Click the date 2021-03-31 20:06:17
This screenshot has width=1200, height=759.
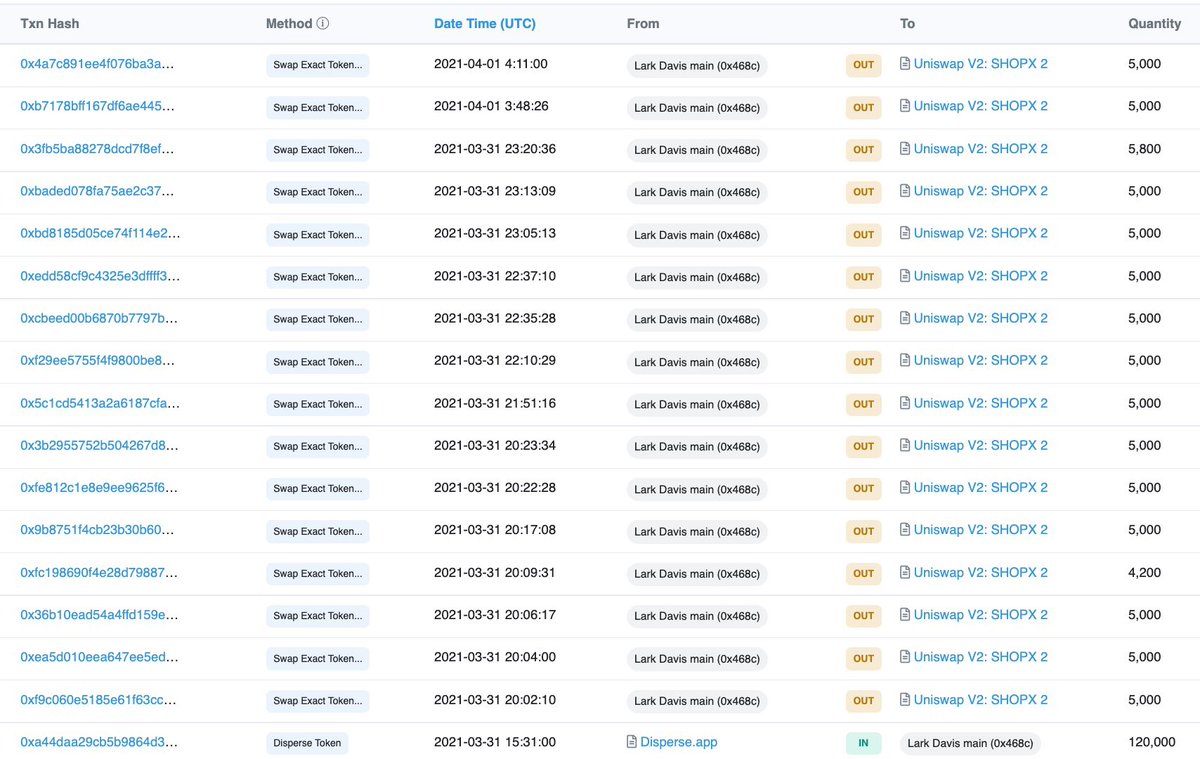495,615
